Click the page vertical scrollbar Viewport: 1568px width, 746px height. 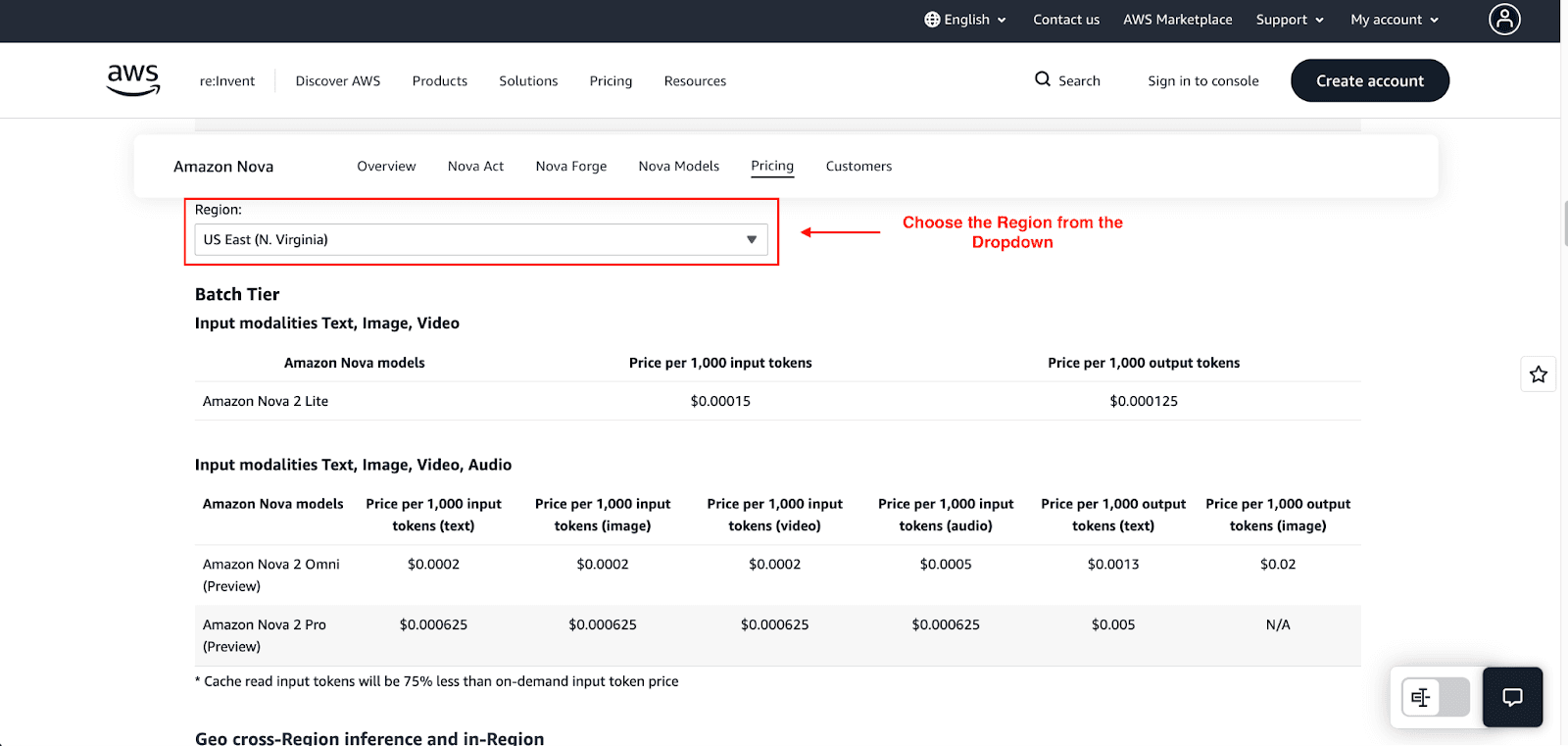point(1564,224)
